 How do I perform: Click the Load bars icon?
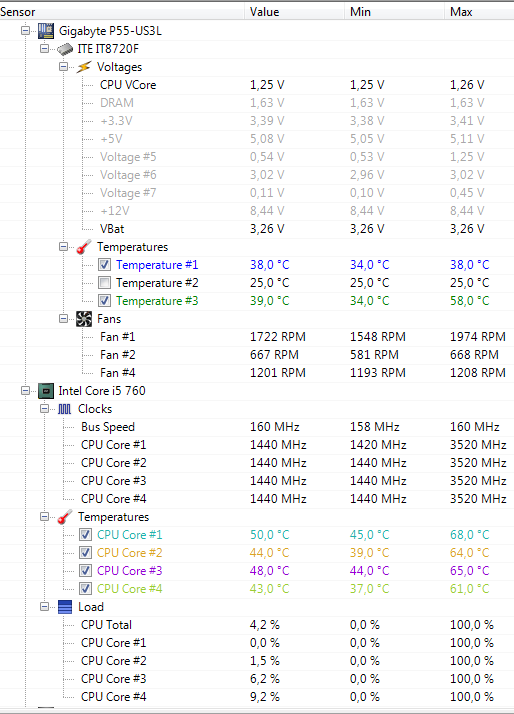65,607
